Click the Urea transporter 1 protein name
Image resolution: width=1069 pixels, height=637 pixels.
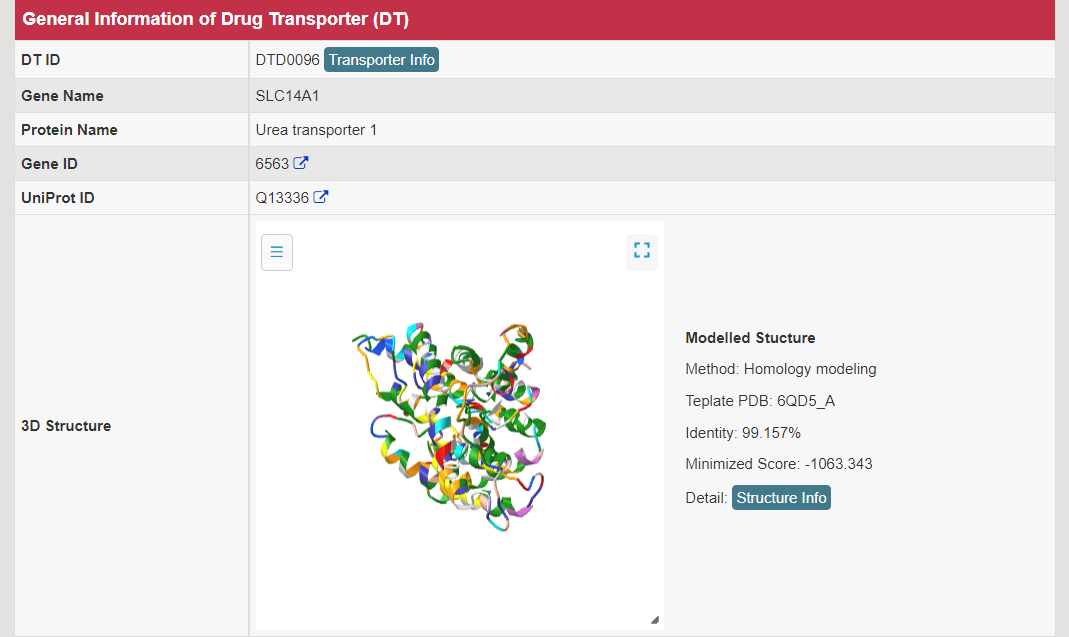coord(316,130)
